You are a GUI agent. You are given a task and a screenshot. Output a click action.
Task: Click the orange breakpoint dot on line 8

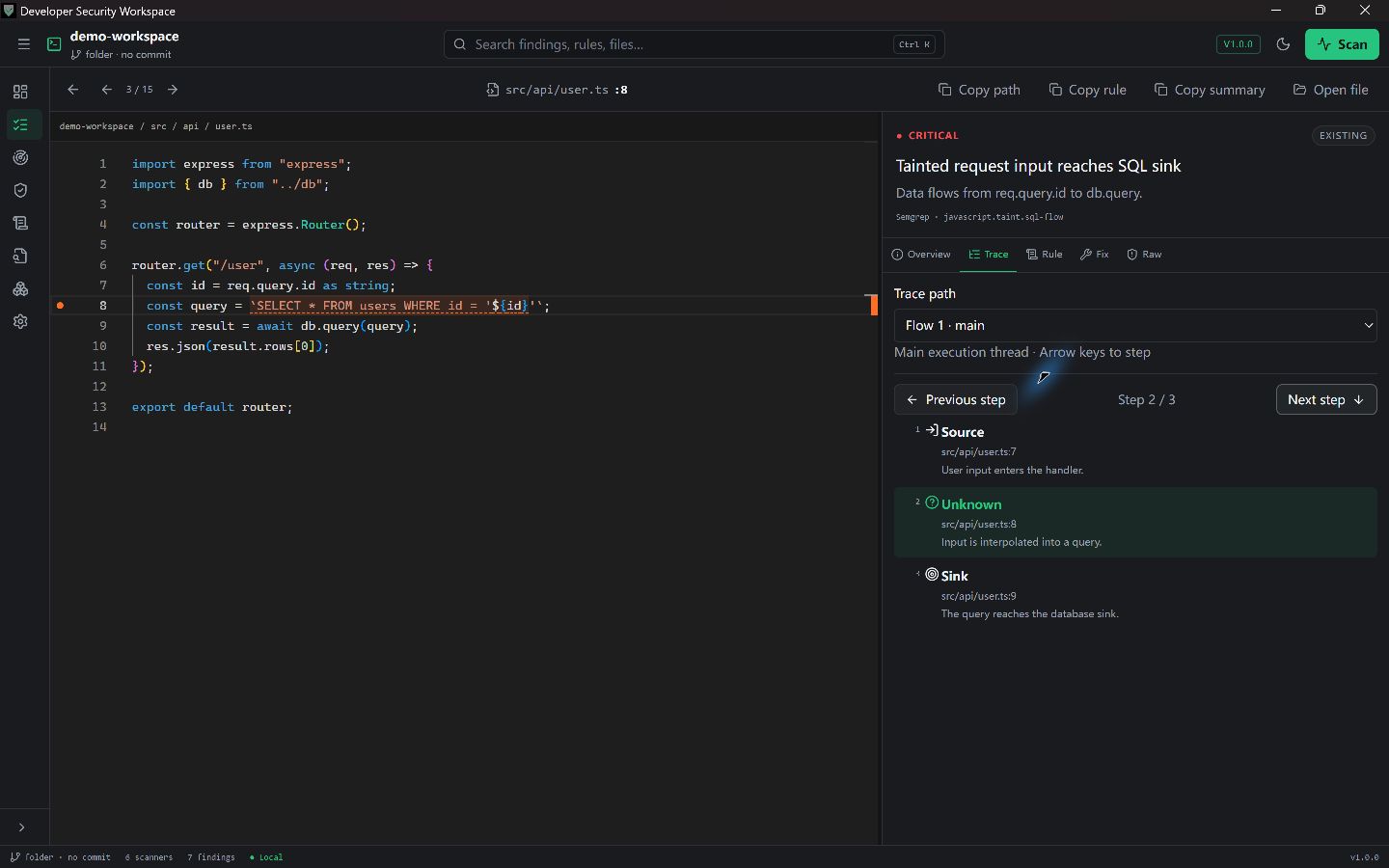(x=60, y=306)
